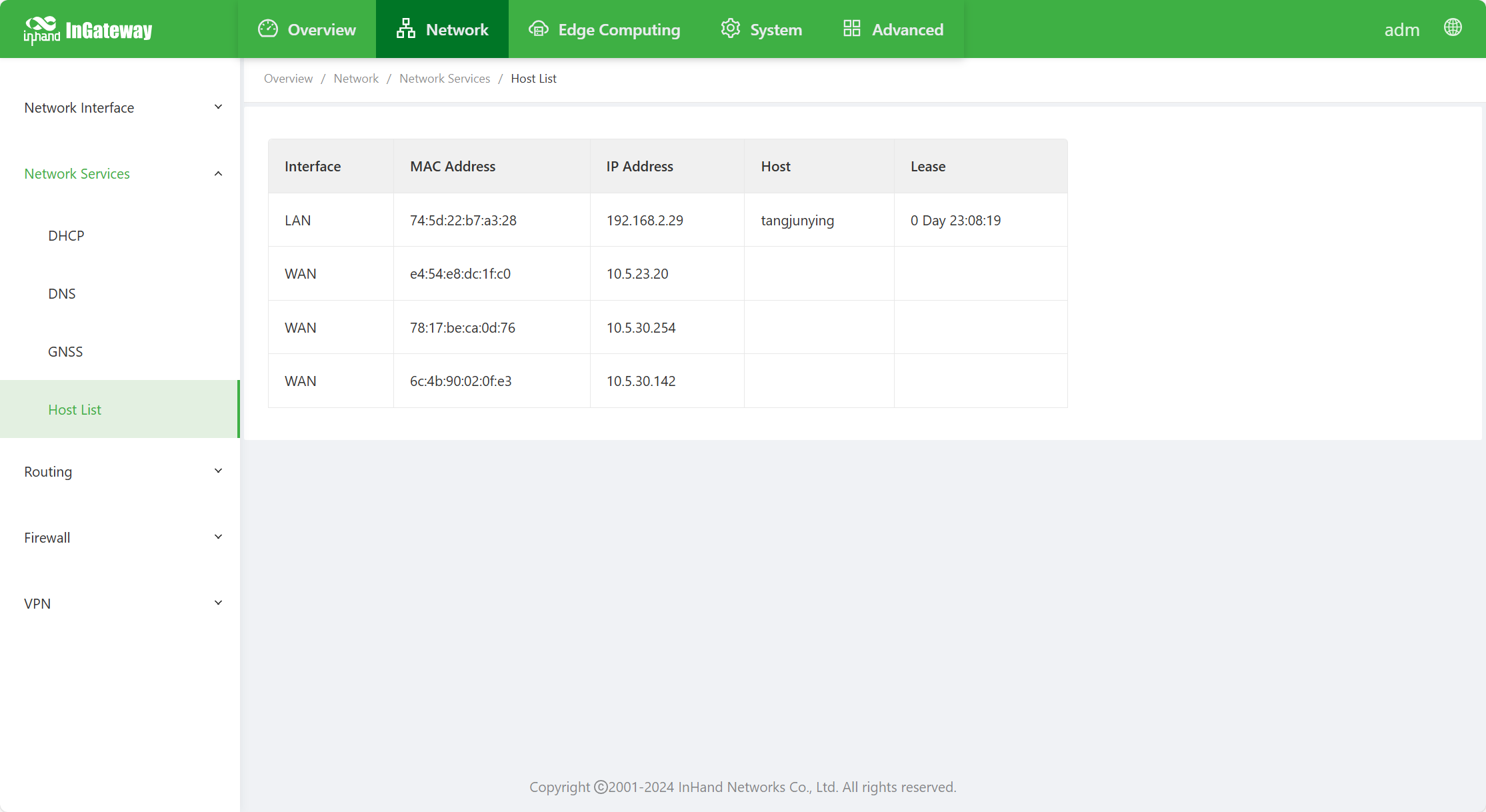Click the InGateway logo icon

[x=41, y=29]
